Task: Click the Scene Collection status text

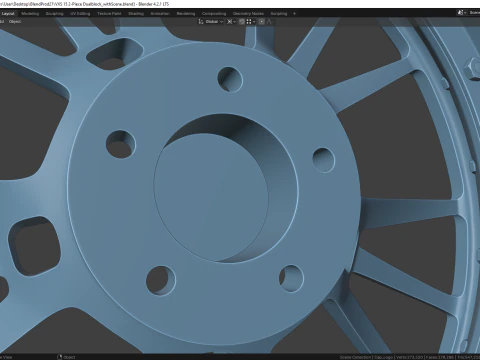Action: pyautogui.click(x=355, y=357)
